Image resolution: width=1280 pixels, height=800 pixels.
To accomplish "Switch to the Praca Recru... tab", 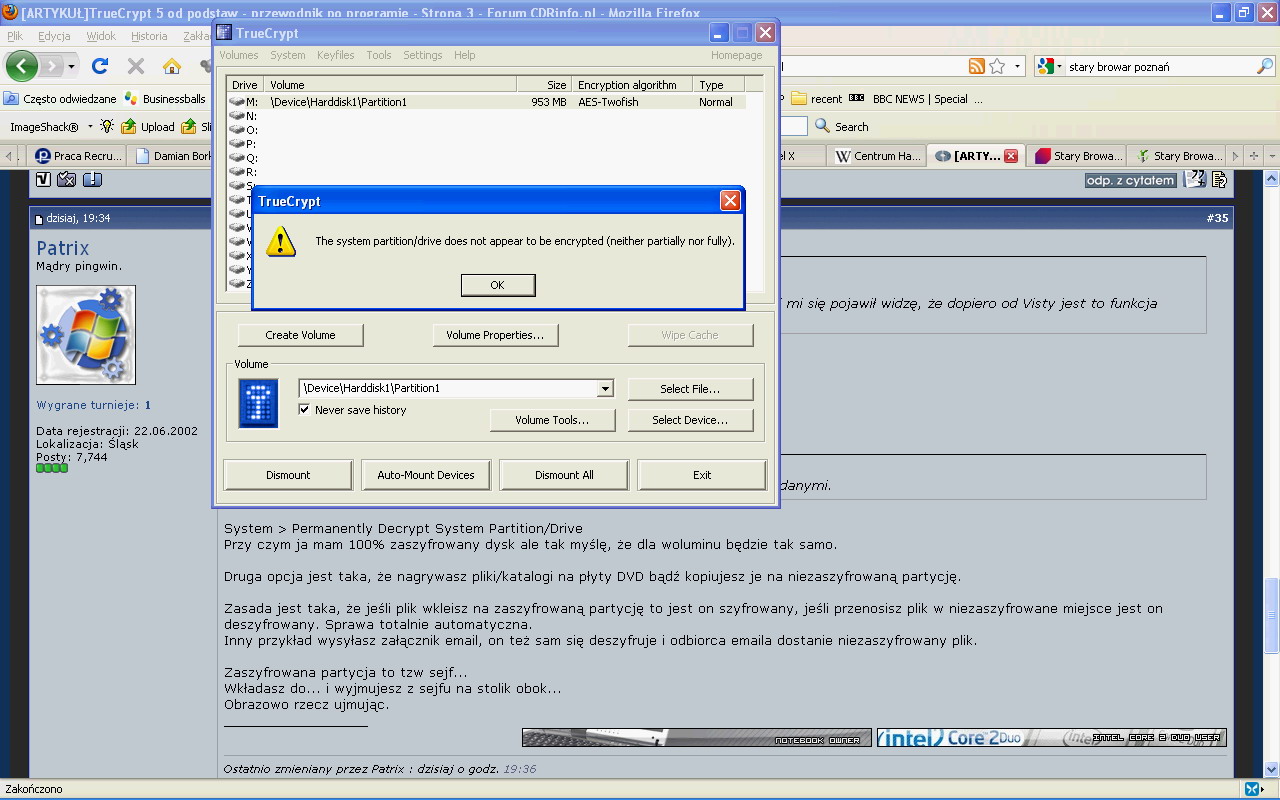I will [77, 156].
